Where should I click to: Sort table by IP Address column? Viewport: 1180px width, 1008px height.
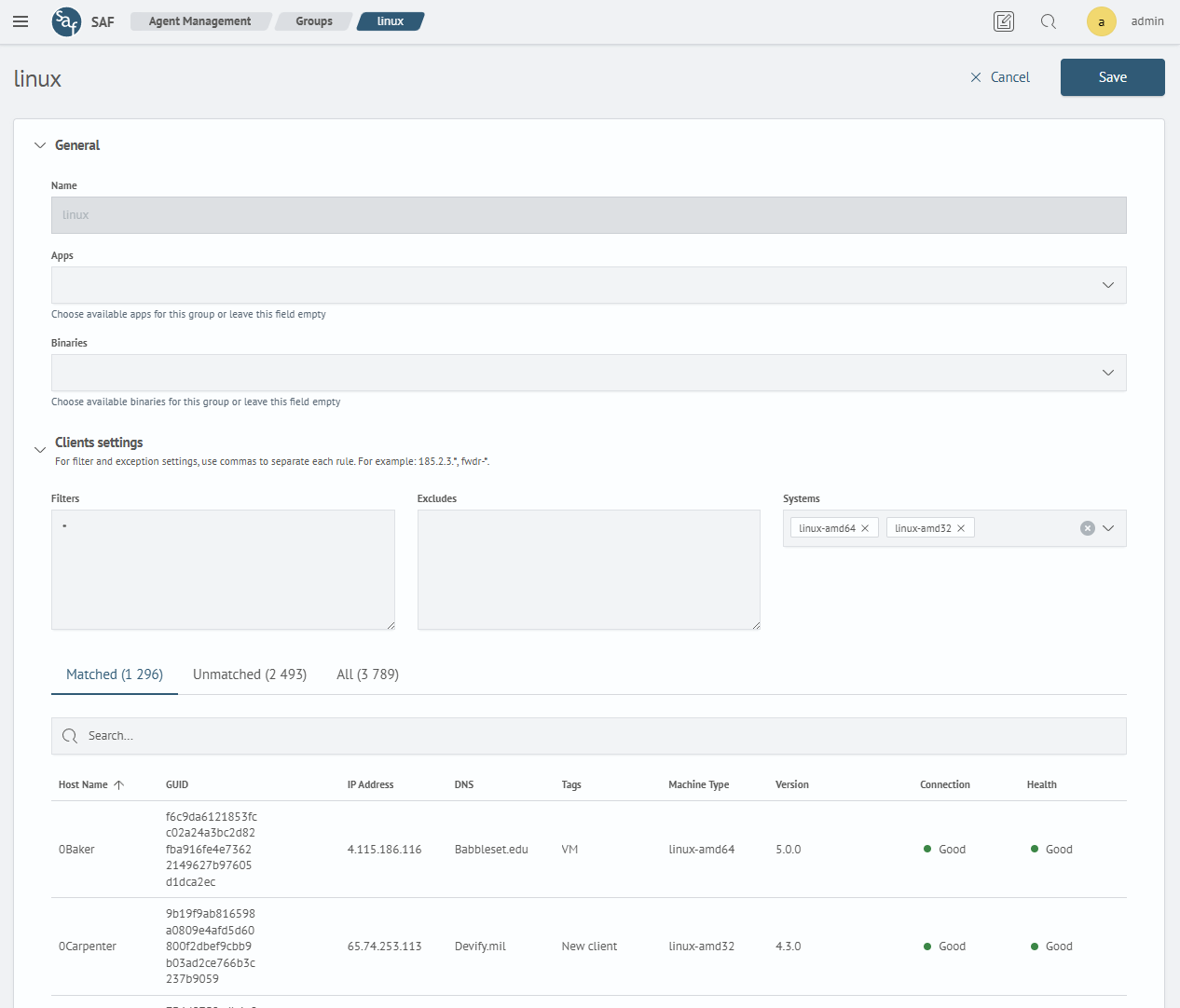point(370,784)
